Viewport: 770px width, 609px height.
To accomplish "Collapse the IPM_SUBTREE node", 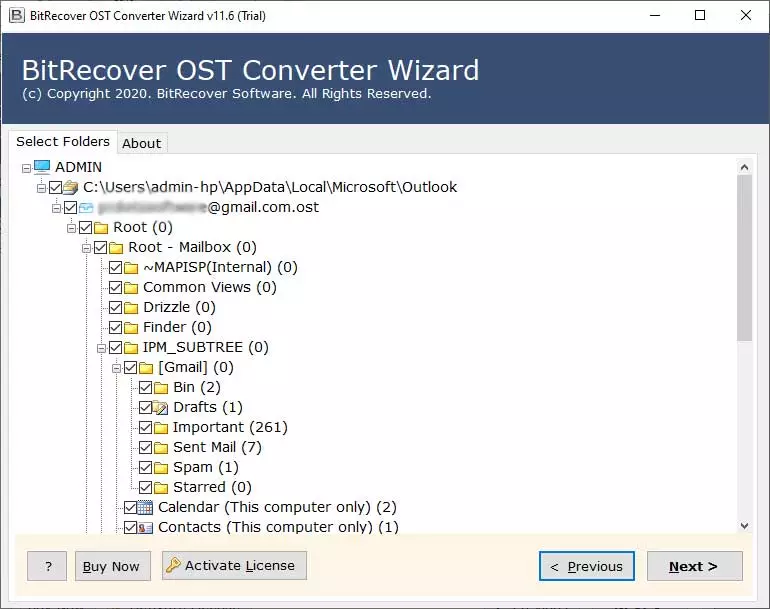I will pos(102,348).
